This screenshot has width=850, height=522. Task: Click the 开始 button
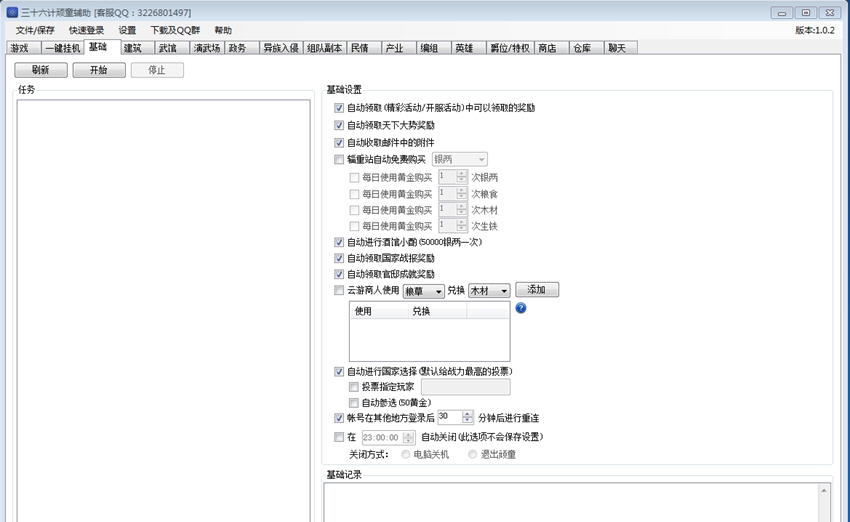[99, 70]
